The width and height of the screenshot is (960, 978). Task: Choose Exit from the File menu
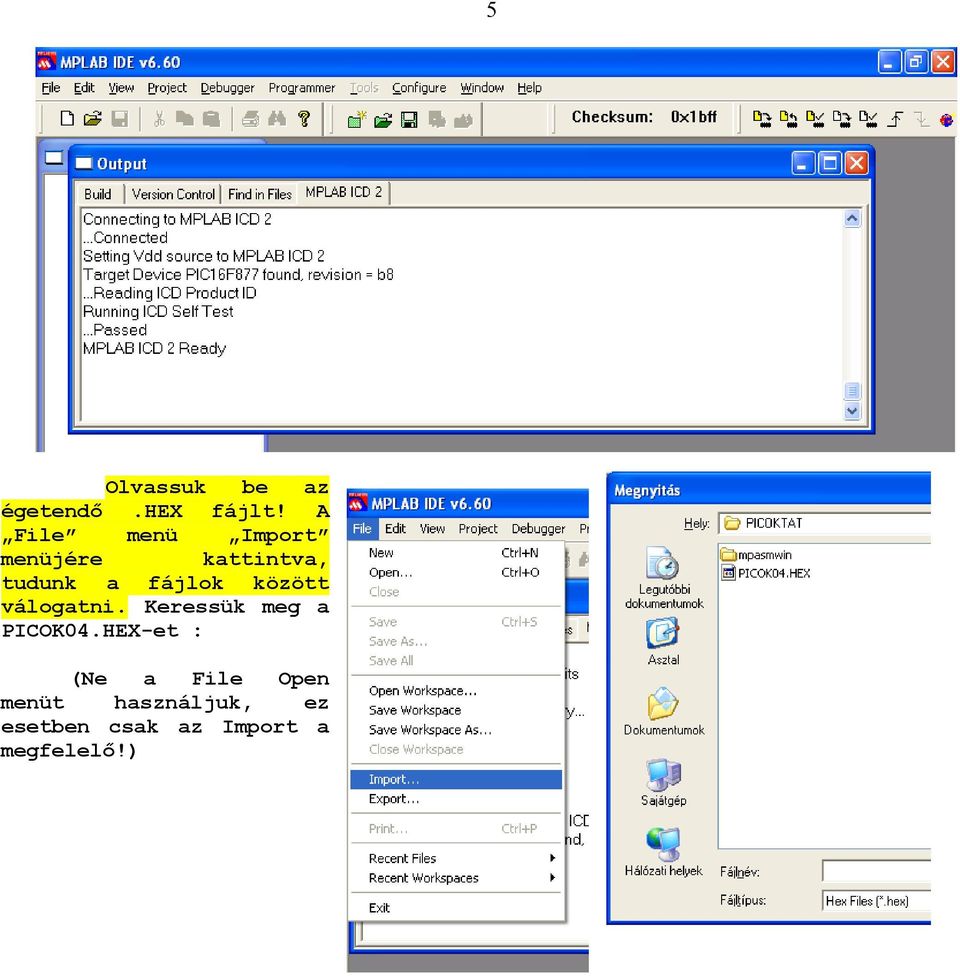click(x=457, y=908)
